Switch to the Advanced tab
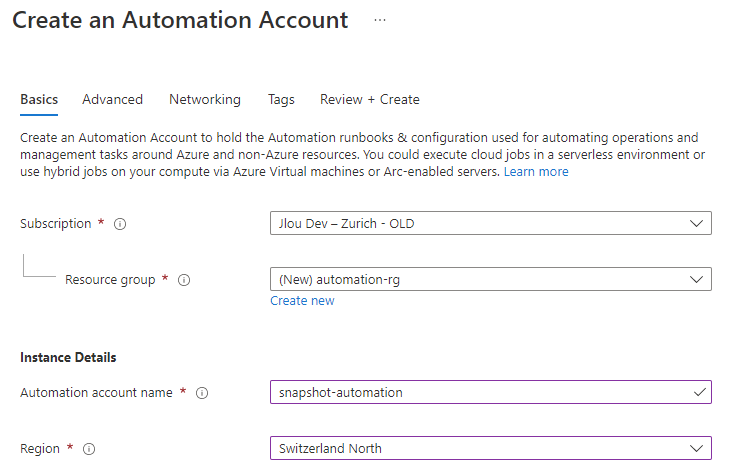Screen dimensions: 732x475 tap(113, 99)
